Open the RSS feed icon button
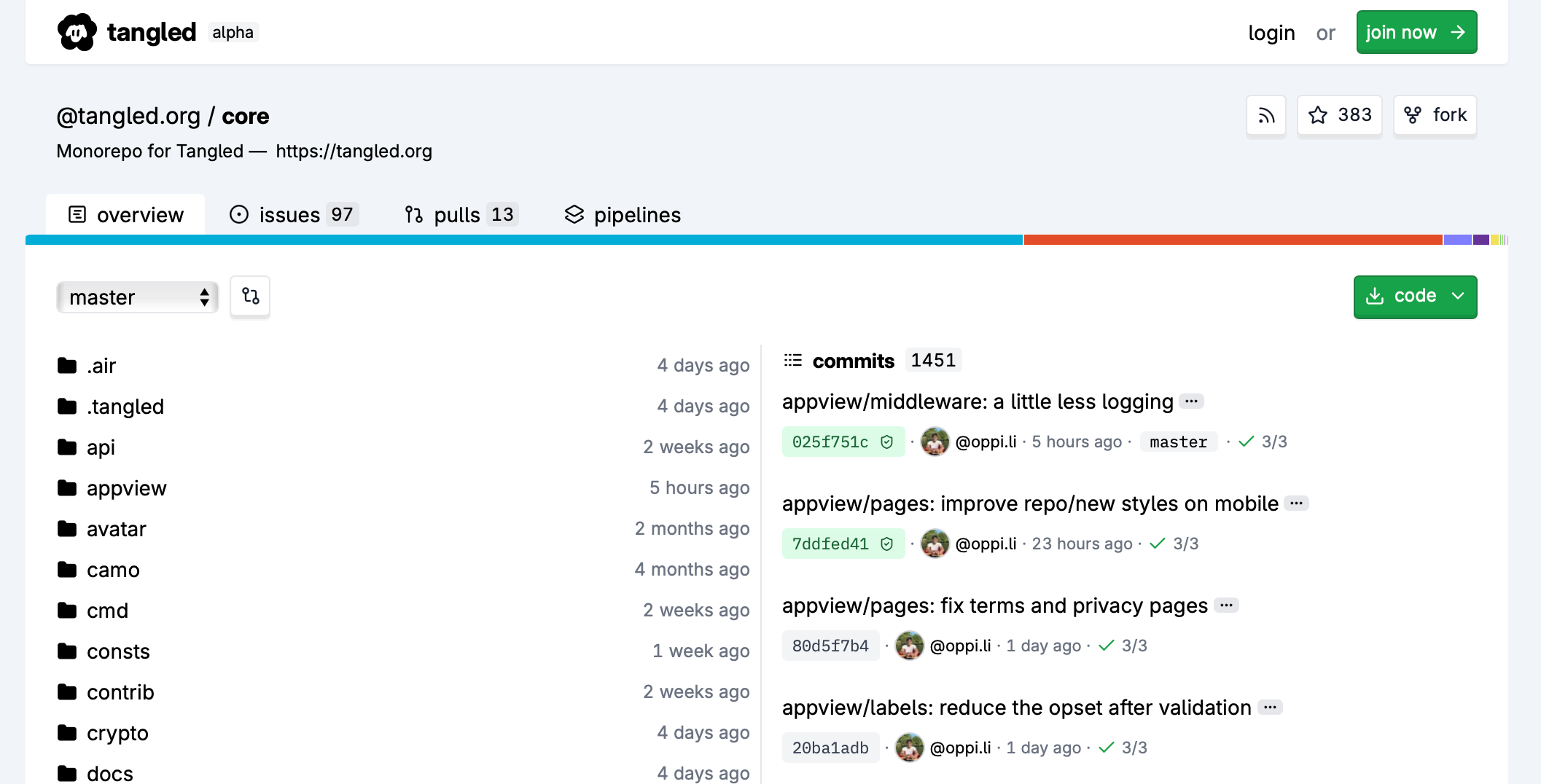1541x784 pixels. (x=1266, y=115)
